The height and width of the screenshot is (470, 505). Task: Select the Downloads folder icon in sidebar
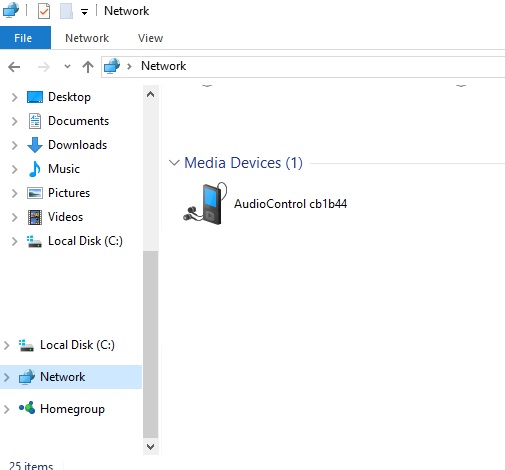click(35, 145)
